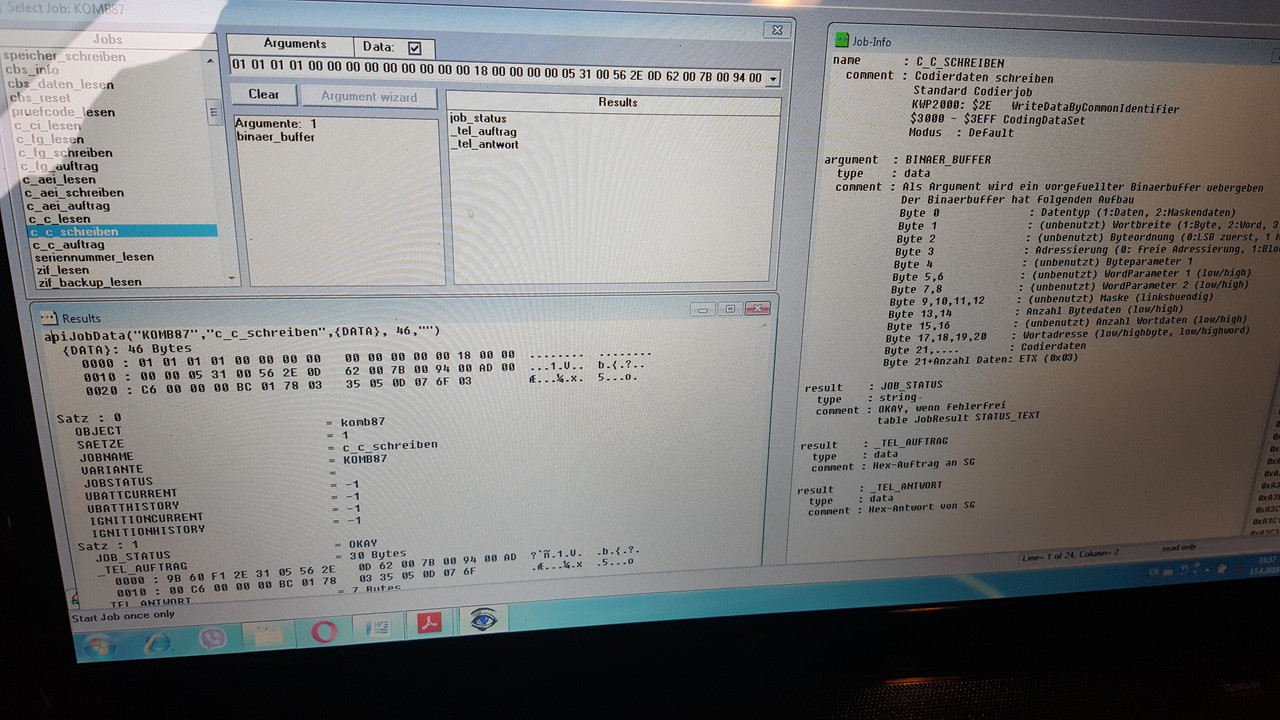
Task: Select job cbs_reset
Action: [40, 98]
